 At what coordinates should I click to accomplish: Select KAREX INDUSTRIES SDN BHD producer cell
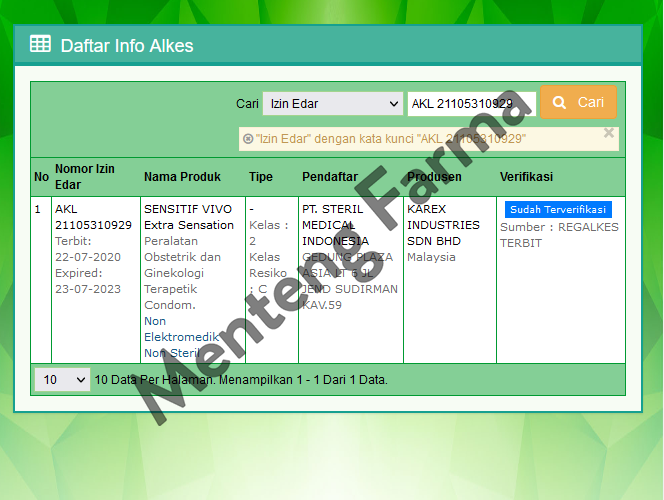tap(442, 225)
